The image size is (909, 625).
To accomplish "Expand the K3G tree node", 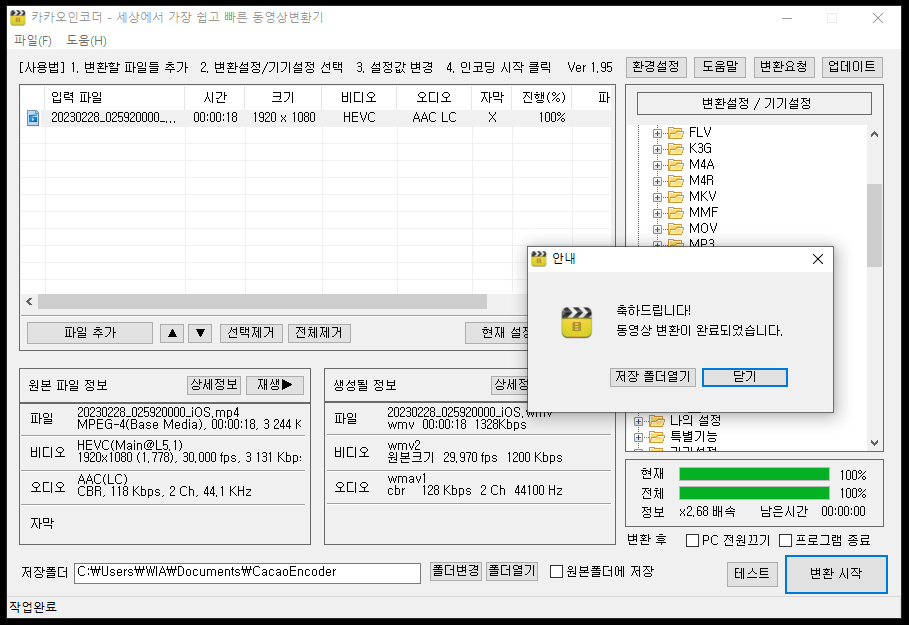I will click(x=657, y=150).
